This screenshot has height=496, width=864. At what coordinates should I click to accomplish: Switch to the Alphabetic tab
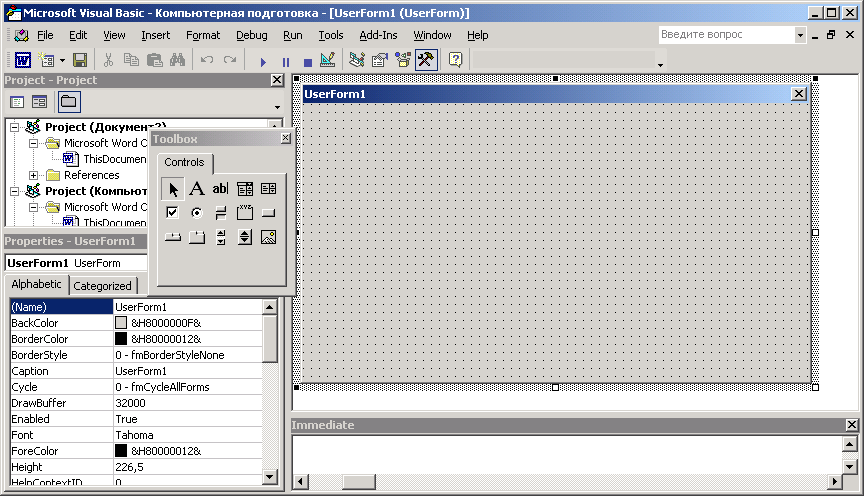tap(36, 284)
